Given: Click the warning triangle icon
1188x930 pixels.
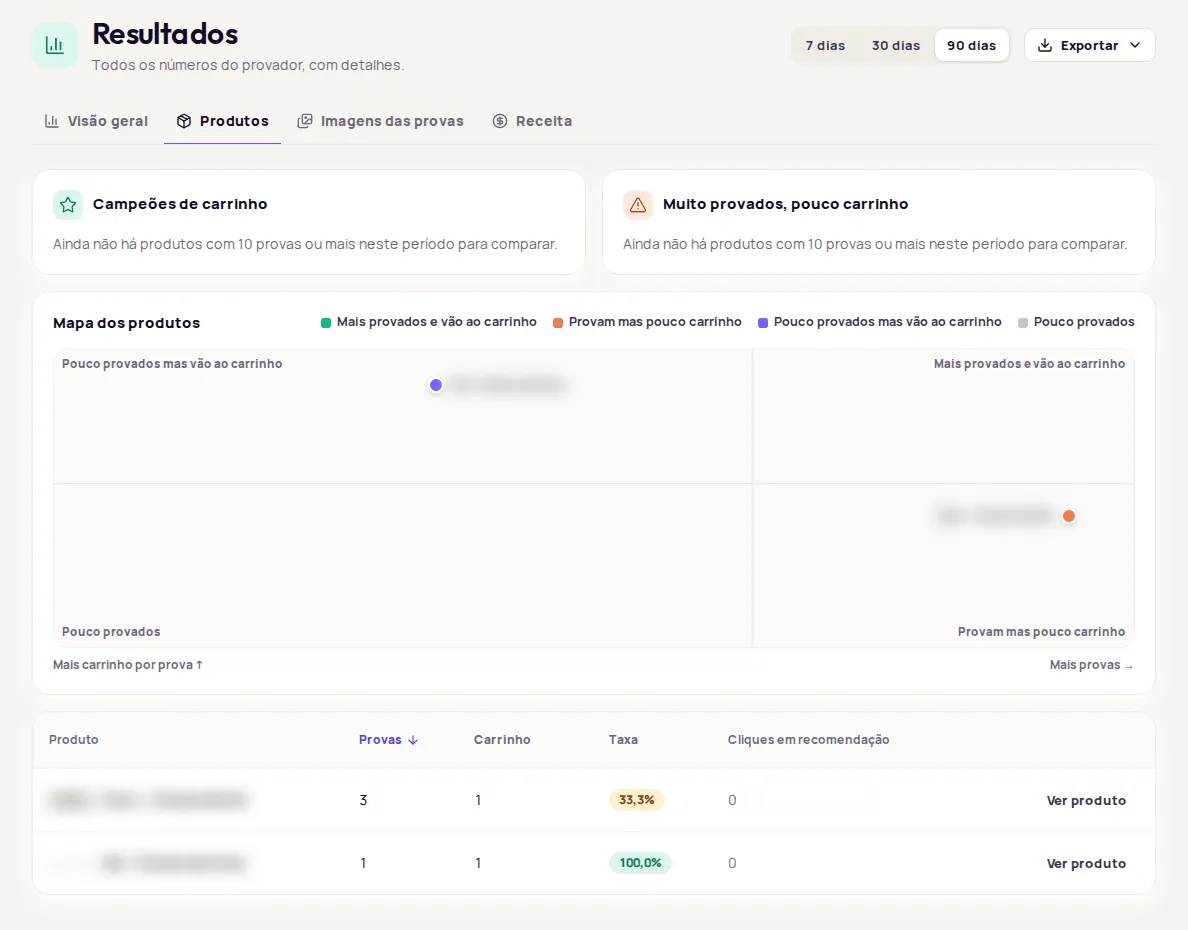Looking at the screenshot, I should point(638,205).
